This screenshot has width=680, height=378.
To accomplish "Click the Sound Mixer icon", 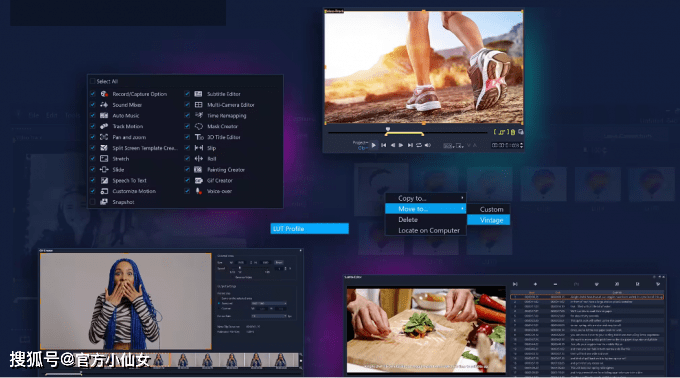I will (104, 104).
